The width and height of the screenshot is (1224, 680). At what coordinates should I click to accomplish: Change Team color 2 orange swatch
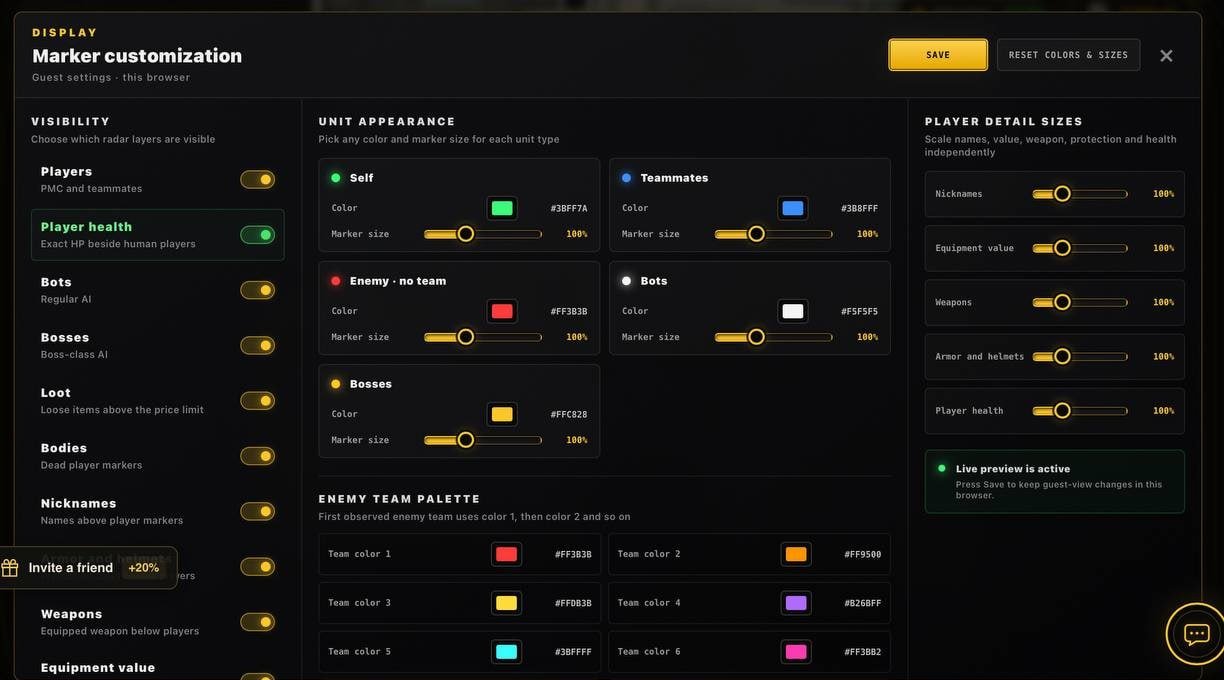click(x=796, y=554)
